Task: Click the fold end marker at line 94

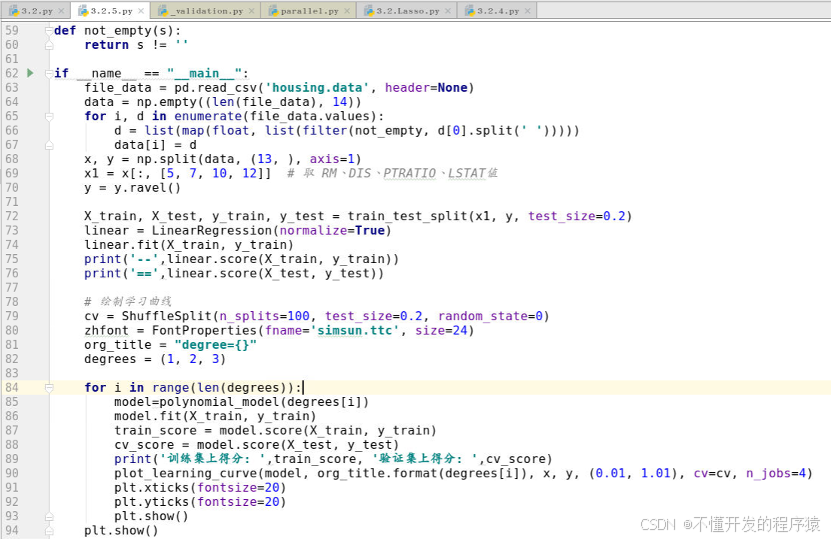Action: tap(49, 530)
